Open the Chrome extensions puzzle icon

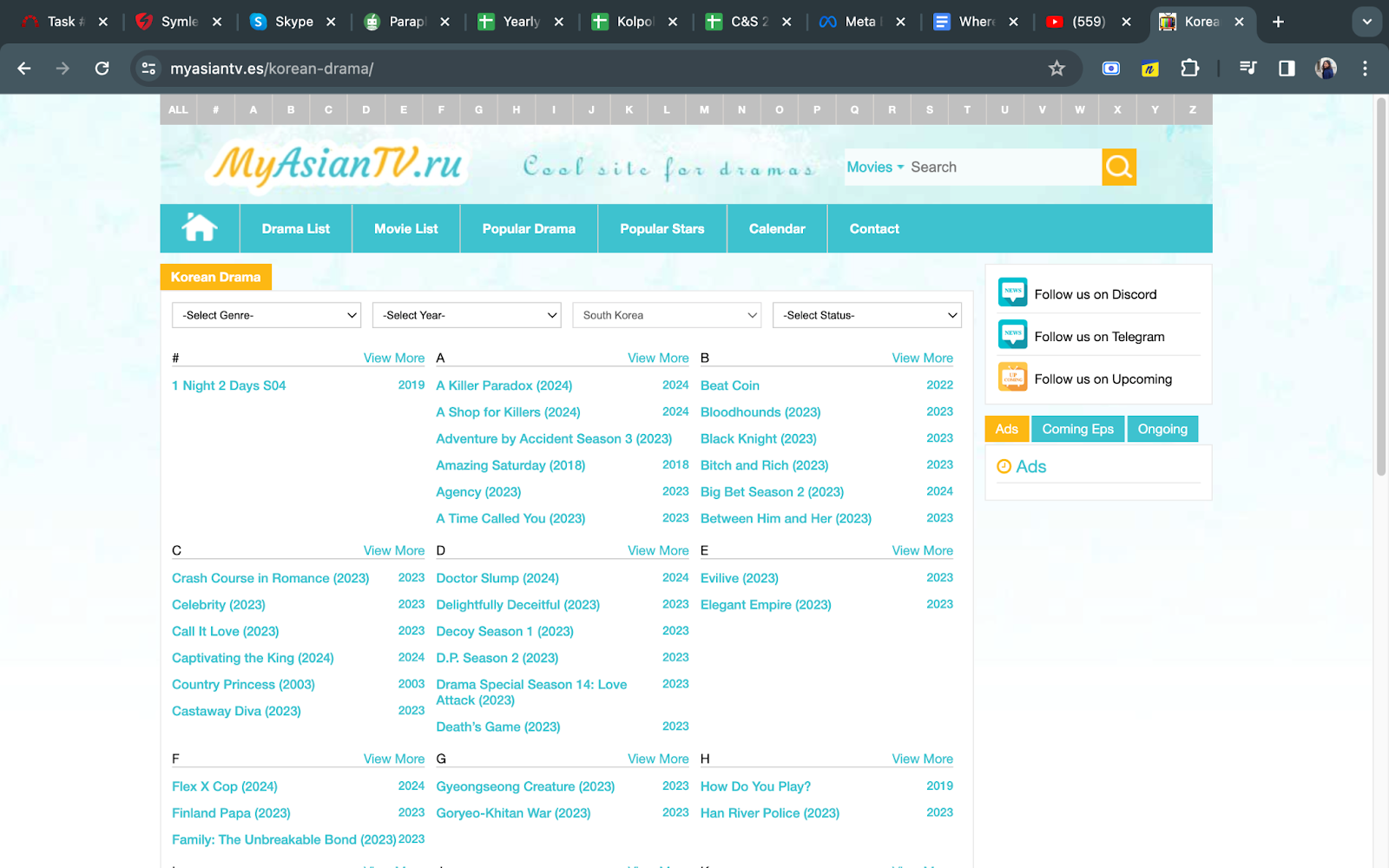click(x=1190, y=69)
